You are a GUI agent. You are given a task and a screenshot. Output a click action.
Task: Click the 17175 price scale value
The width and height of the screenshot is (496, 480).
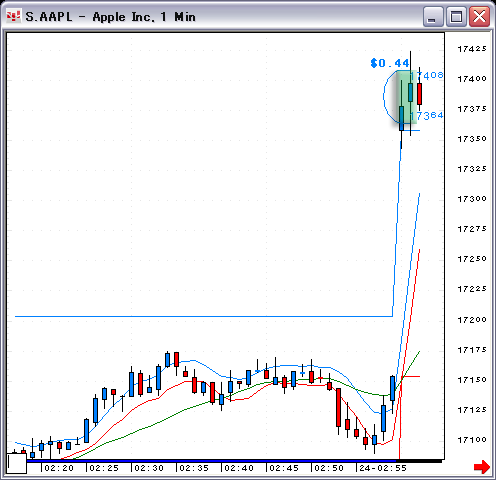(472, 350)
